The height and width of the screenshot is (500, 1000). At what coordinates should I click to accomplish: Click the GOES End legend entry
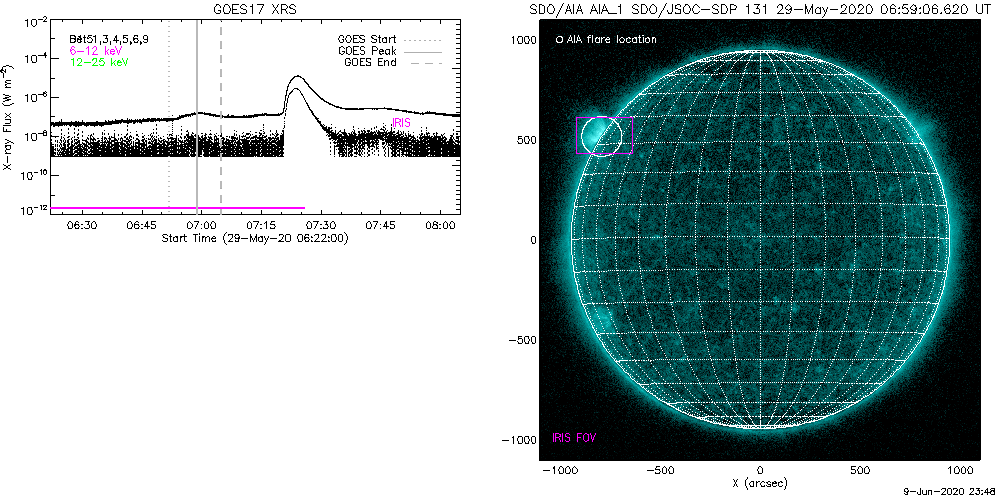click(x=370, y=63)
